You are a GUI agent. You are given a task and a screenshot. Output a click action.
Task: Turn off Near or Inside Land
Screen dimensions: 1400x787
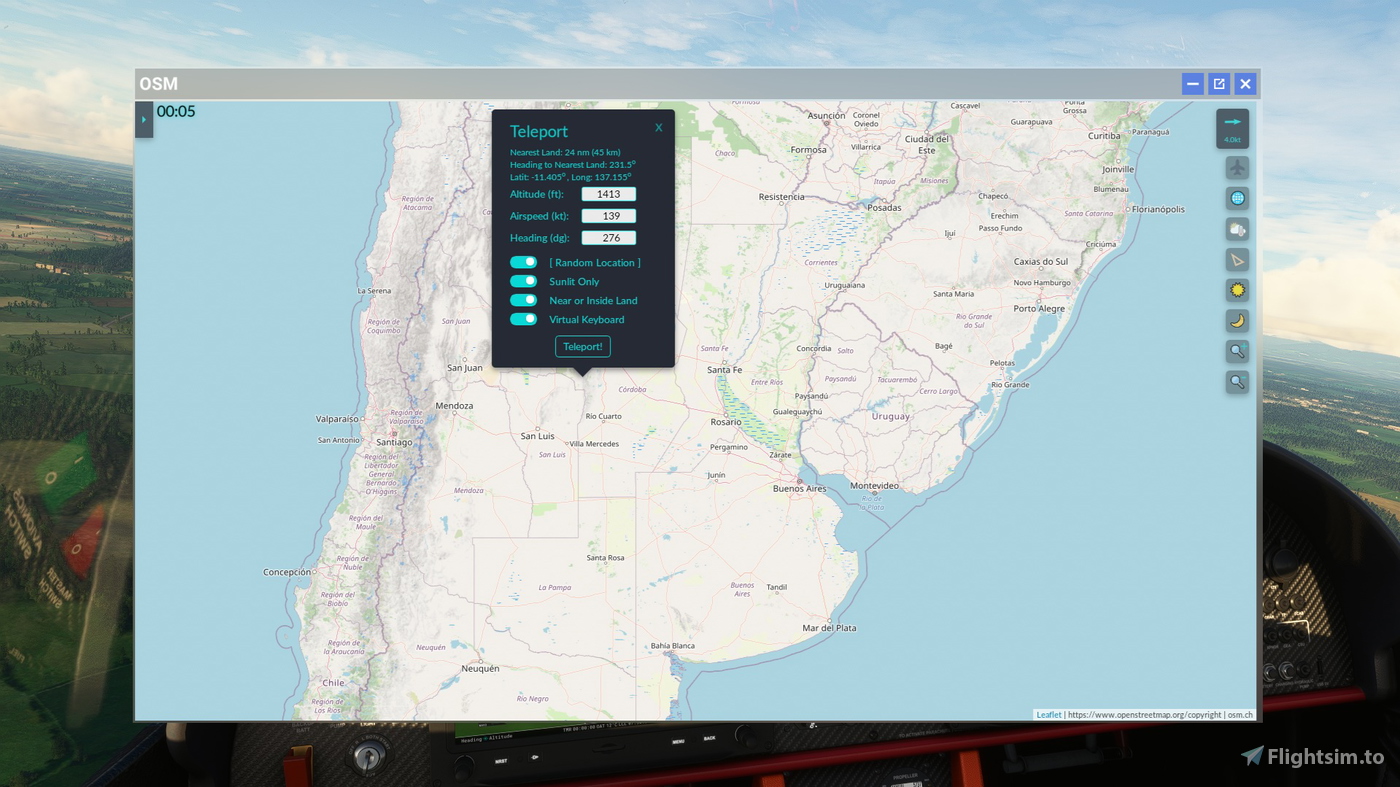coord(523,300)
